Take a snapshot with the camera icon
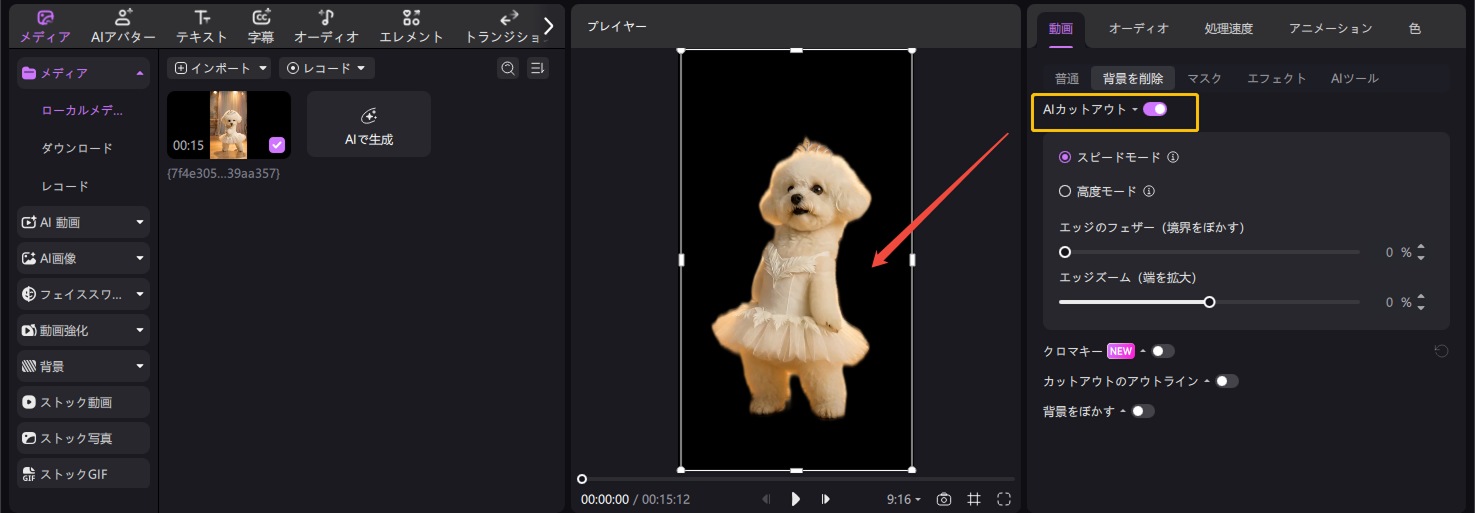 [x=943, y=499]
